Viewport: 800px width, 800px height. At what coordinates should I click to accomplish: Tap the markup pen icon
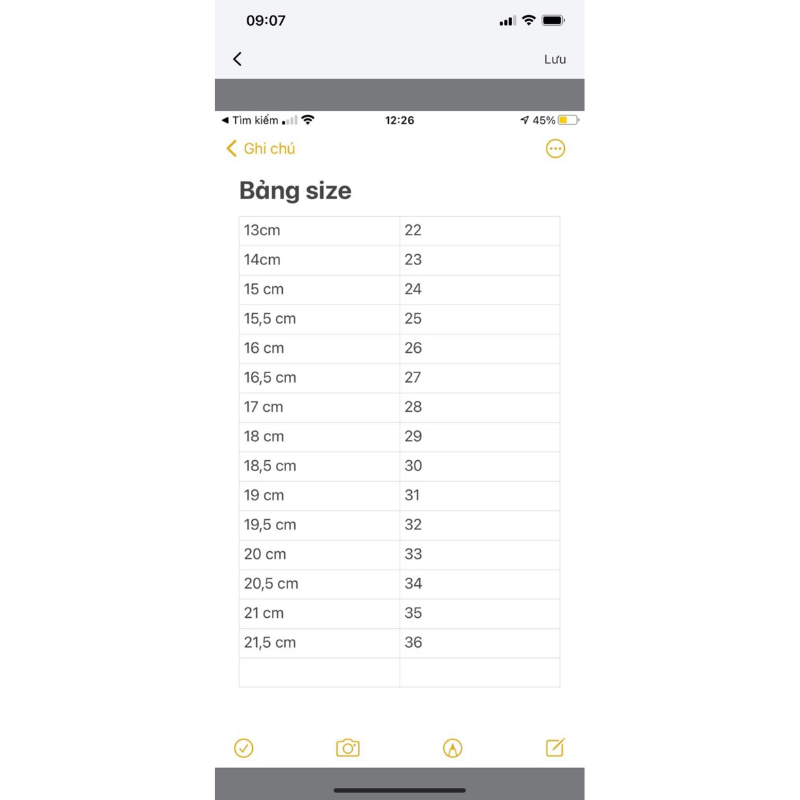[x=452, y=748]
